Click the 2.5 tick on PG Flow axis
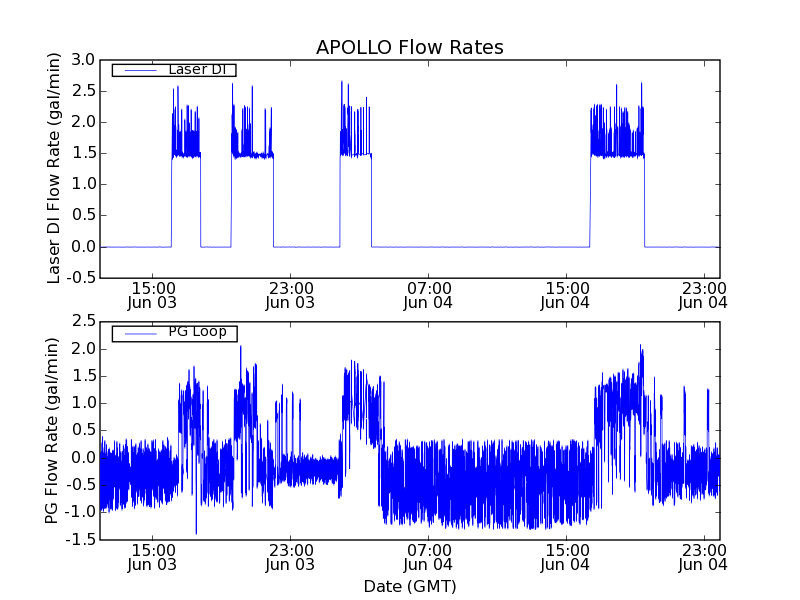800x600 pixels. [83, 321]
